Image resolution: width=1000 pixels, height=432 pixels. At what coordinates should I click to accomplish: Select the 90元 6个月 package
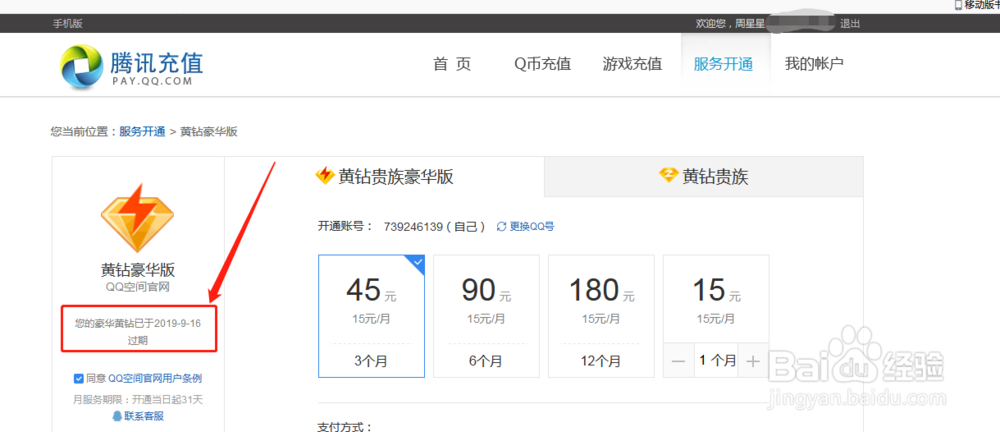[x=486, y=316]
